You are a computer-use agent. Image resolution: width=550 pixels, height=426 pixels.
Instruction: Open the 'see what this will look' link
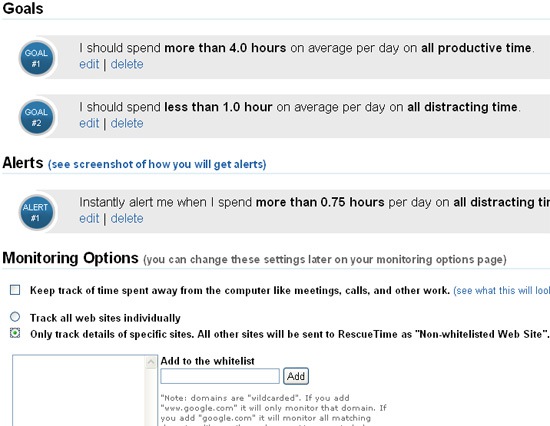[x=502, y=291]
